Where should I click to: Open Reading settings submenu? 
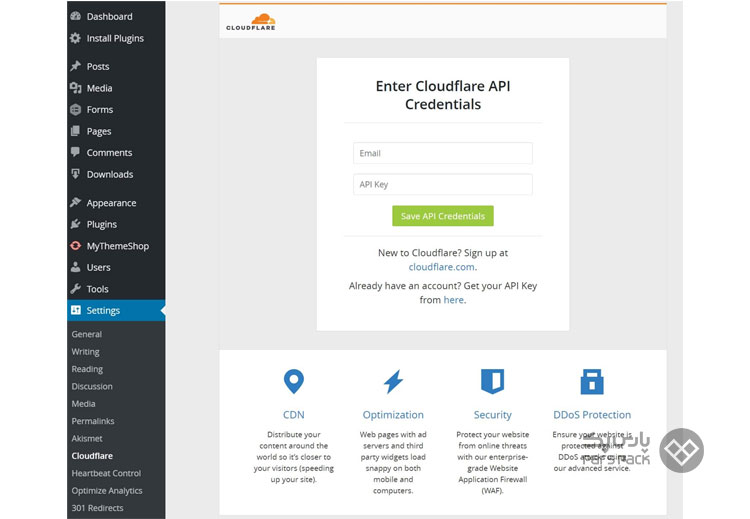pyautogui.click(x=87, y=369)
